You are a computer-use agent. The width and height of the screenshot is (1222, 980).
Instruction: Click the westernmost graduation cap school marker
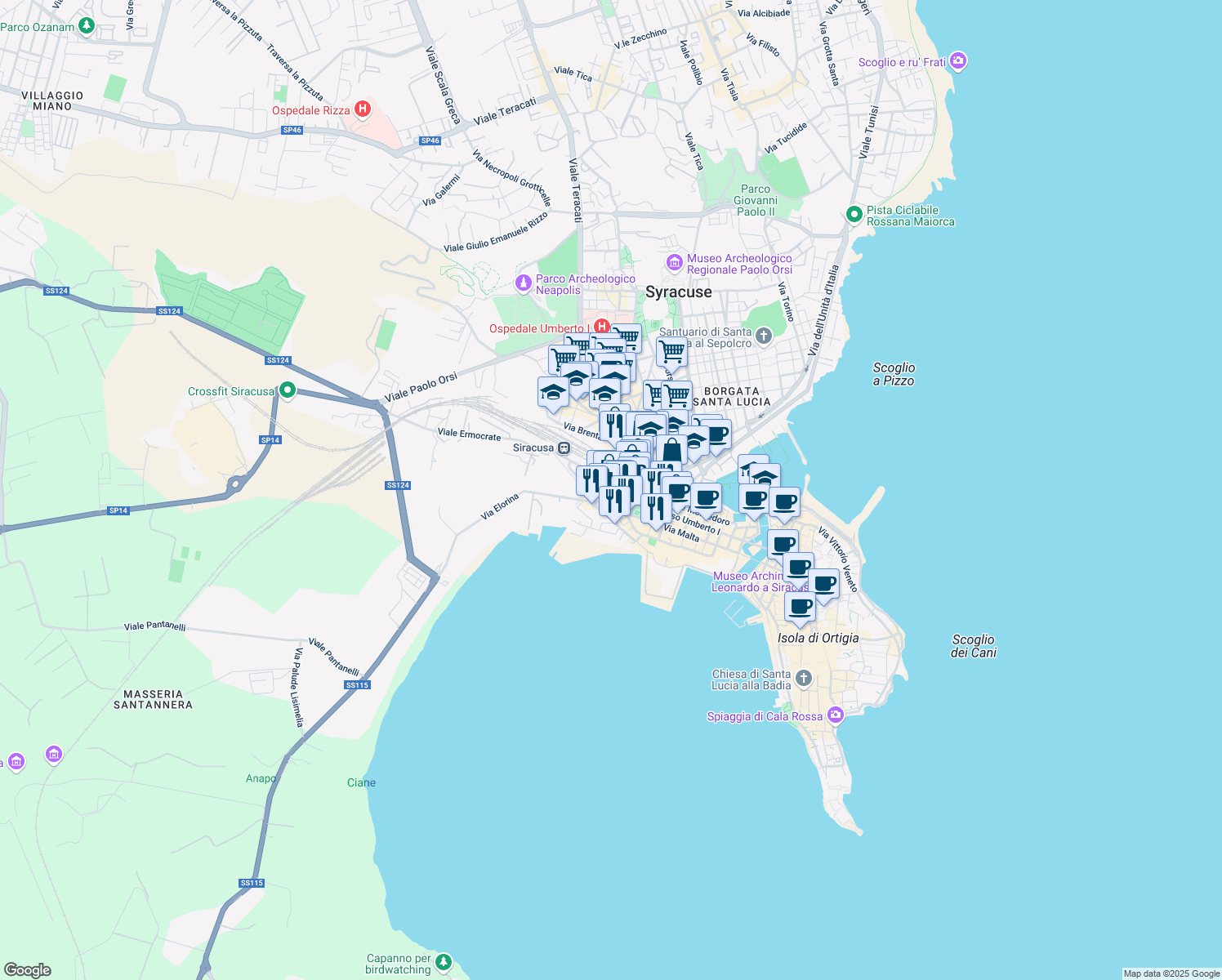click(x=553, y=392)
